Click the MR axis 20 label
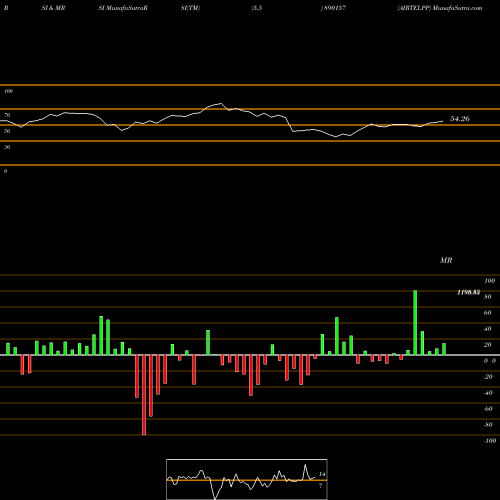This screenshot has height=500, width=500. 488,345
